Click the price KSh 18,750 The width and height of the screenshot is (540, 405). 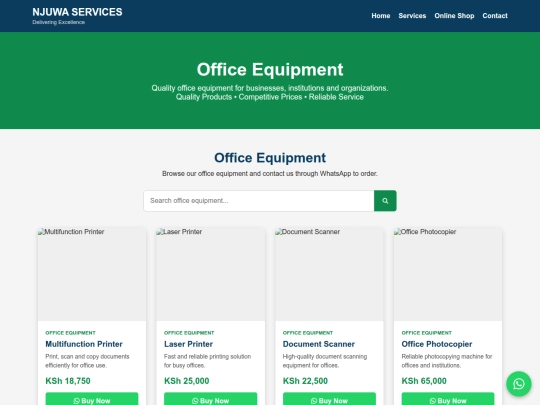point(68,381)
